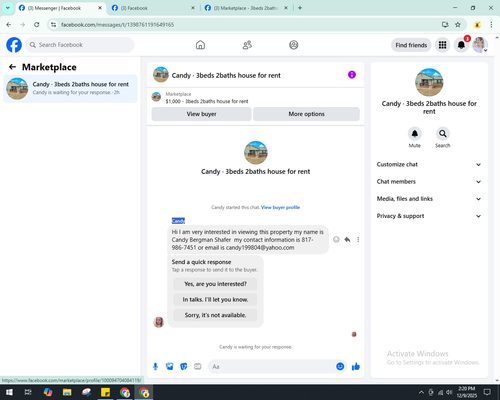Image resolution: width=500 pixels, height=400 pixels.
Task: Click the highlighted Candy sender name
Action: coord(178,221)
